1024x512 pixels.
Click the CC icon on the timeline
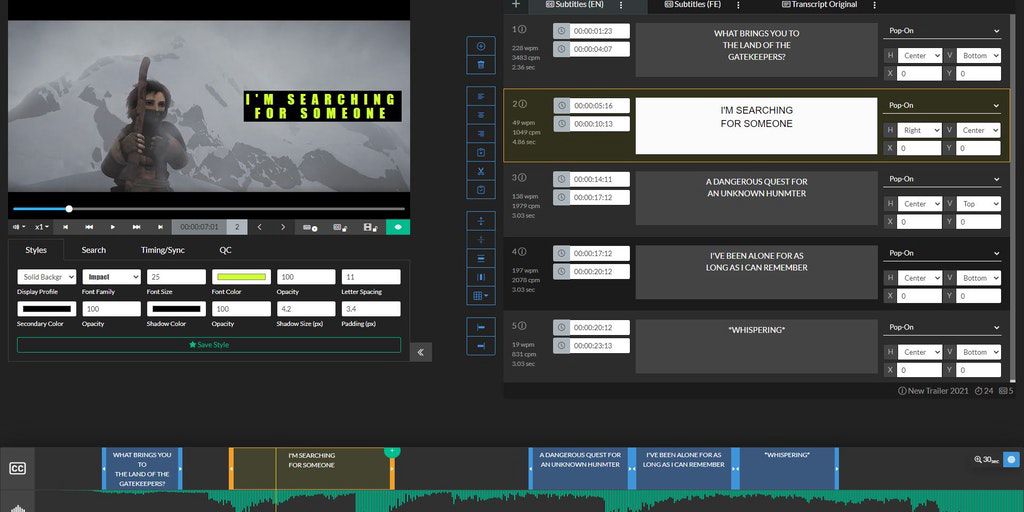17,468
